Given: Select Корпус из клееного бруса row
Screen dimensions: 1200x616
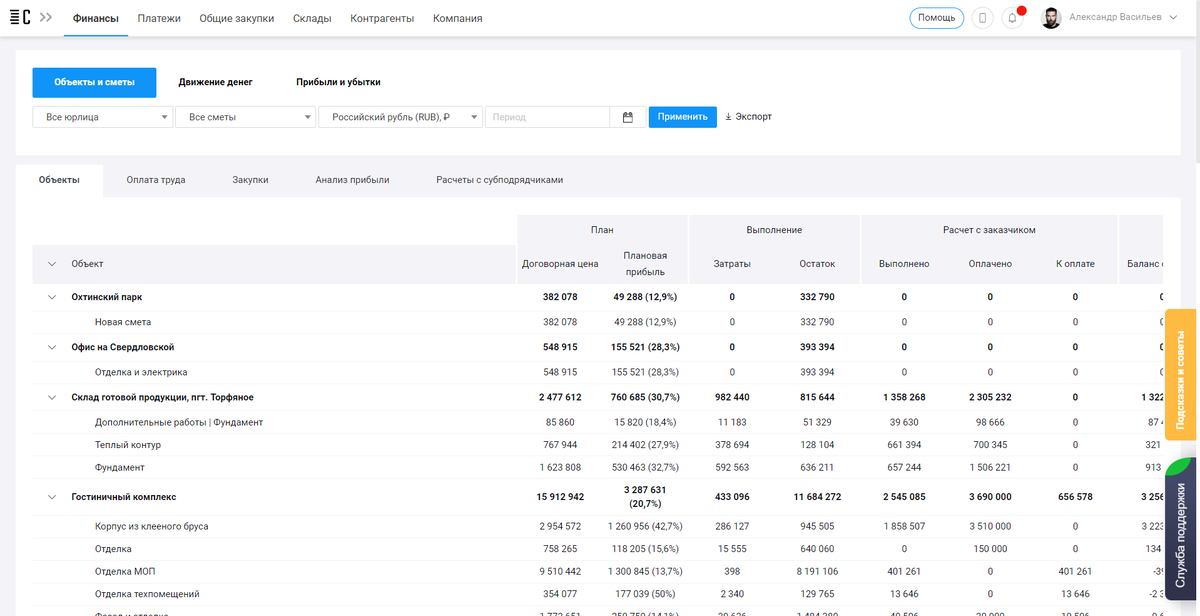Looking at the screenshot, I should click(x=598, y=526).
